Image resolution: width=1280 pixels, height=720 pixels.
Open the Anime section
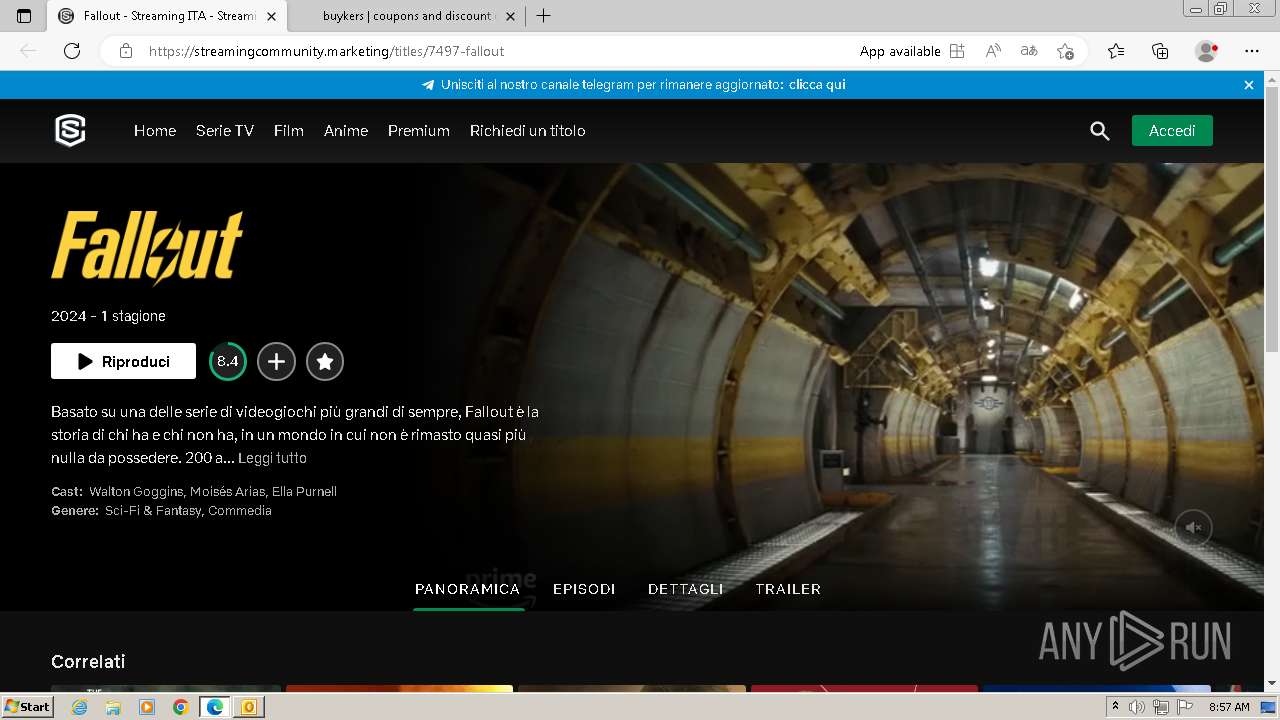pos(346,131)
